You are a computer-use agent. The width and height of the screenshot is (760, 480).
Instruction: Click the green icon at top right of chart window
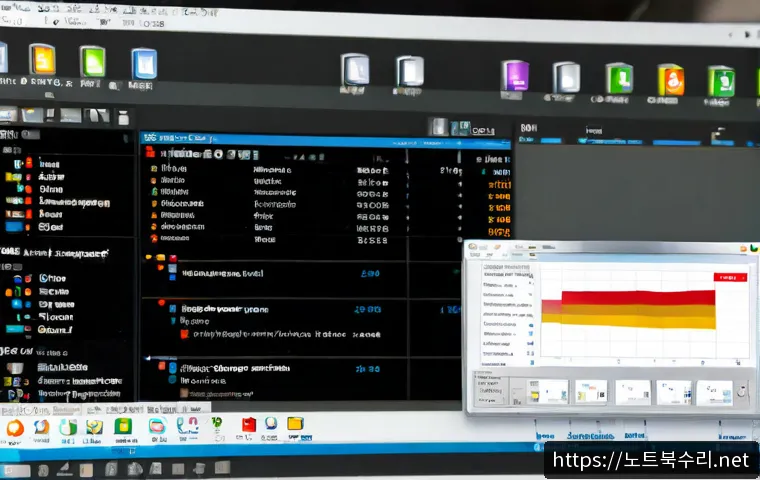pyautogui.click(x=754, y=248)
